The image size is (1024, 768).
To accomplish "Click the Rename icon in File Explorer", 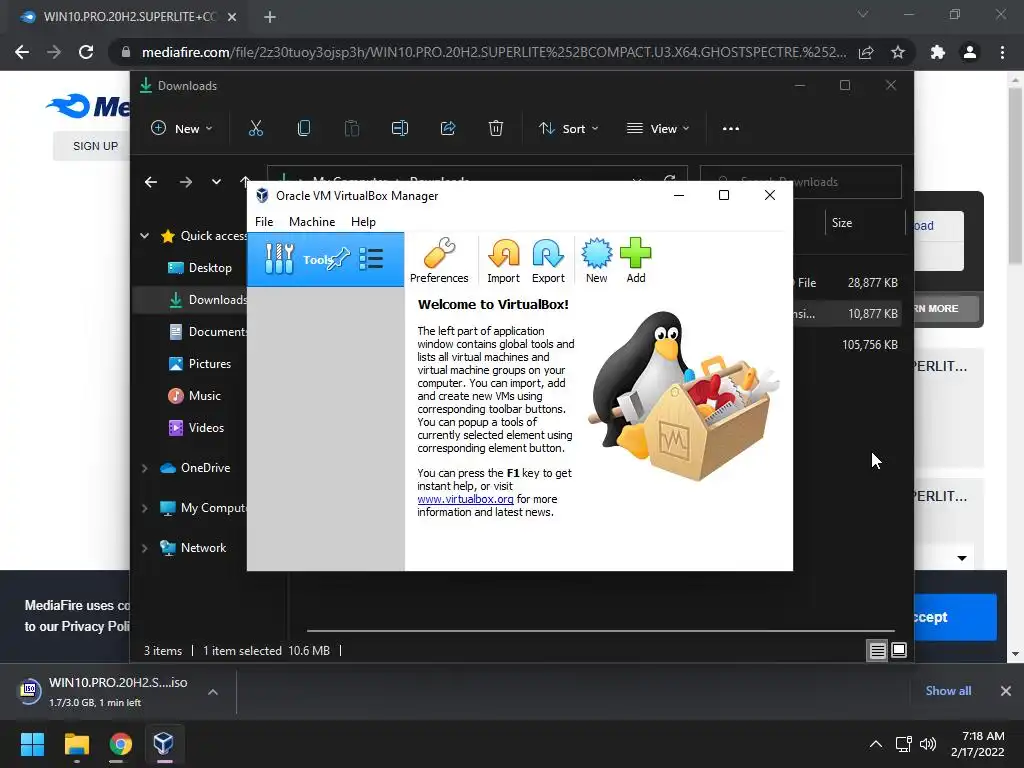I will tap(400, 129).
